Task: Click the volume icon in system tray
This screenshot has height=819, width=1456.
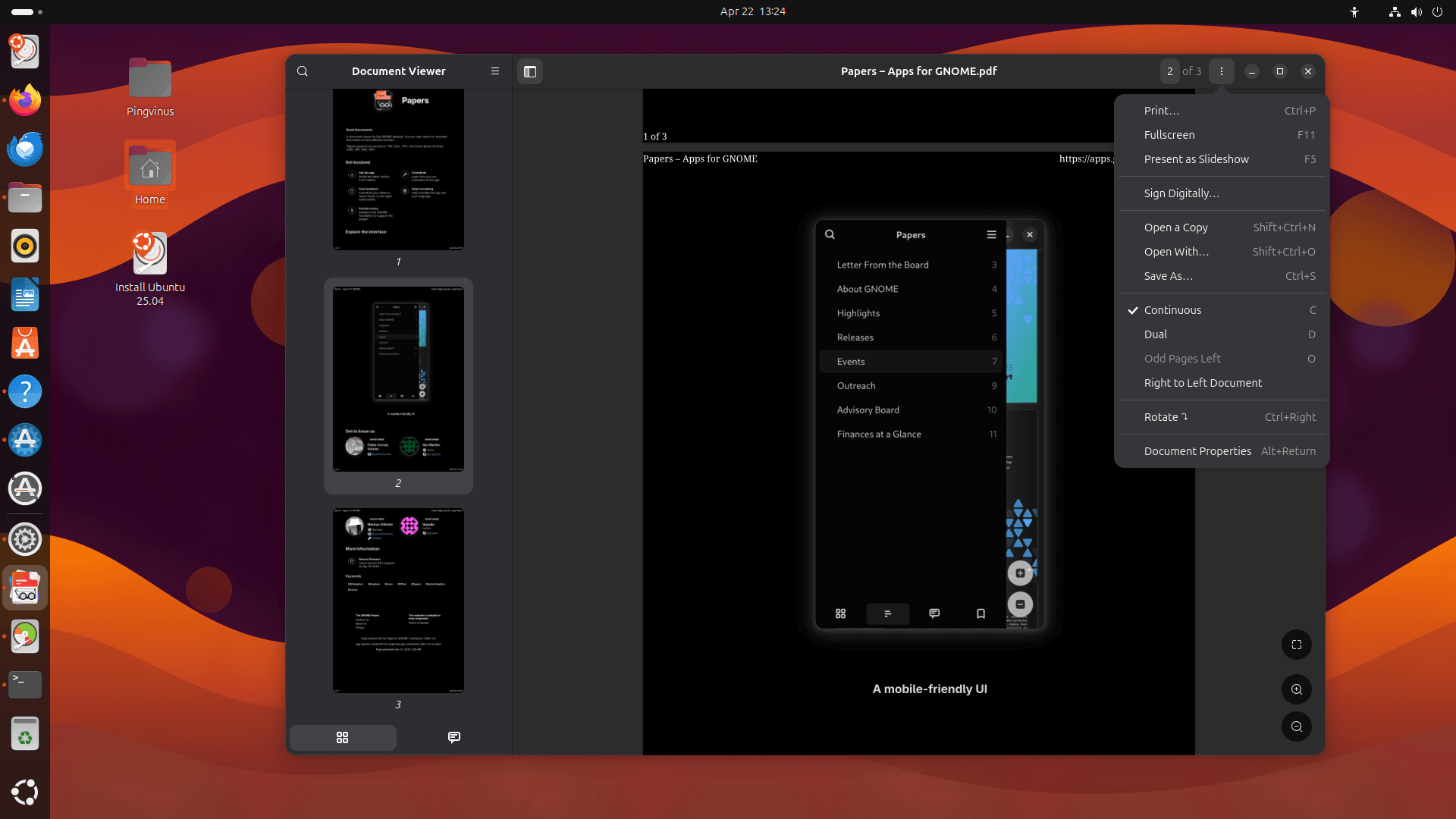Action: [x=1416, y=11]
